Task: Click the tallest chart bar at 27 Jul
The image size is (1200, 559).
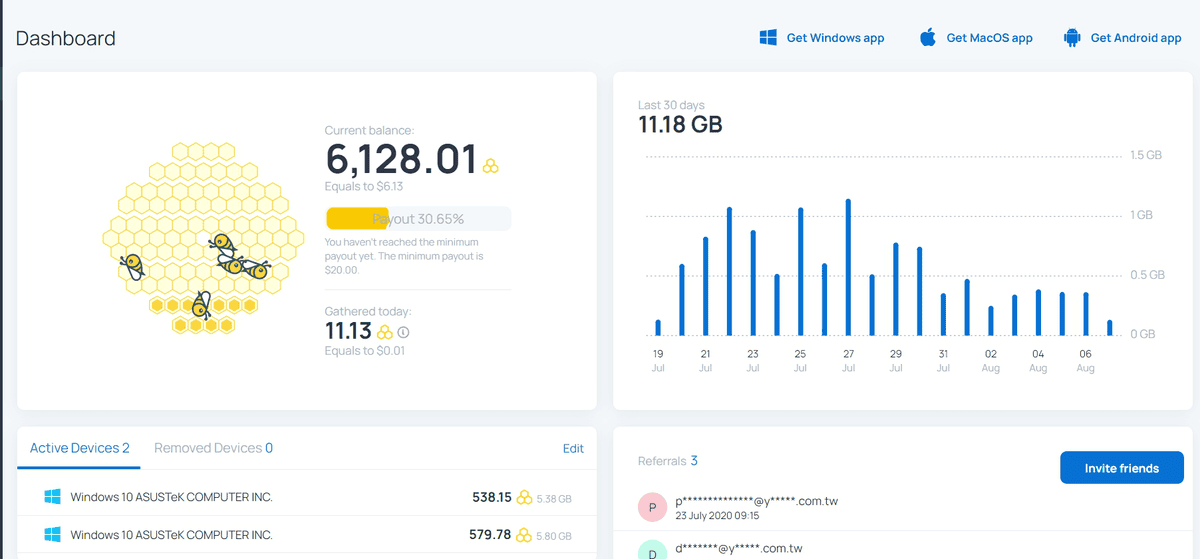Action: tap(848, 267)
